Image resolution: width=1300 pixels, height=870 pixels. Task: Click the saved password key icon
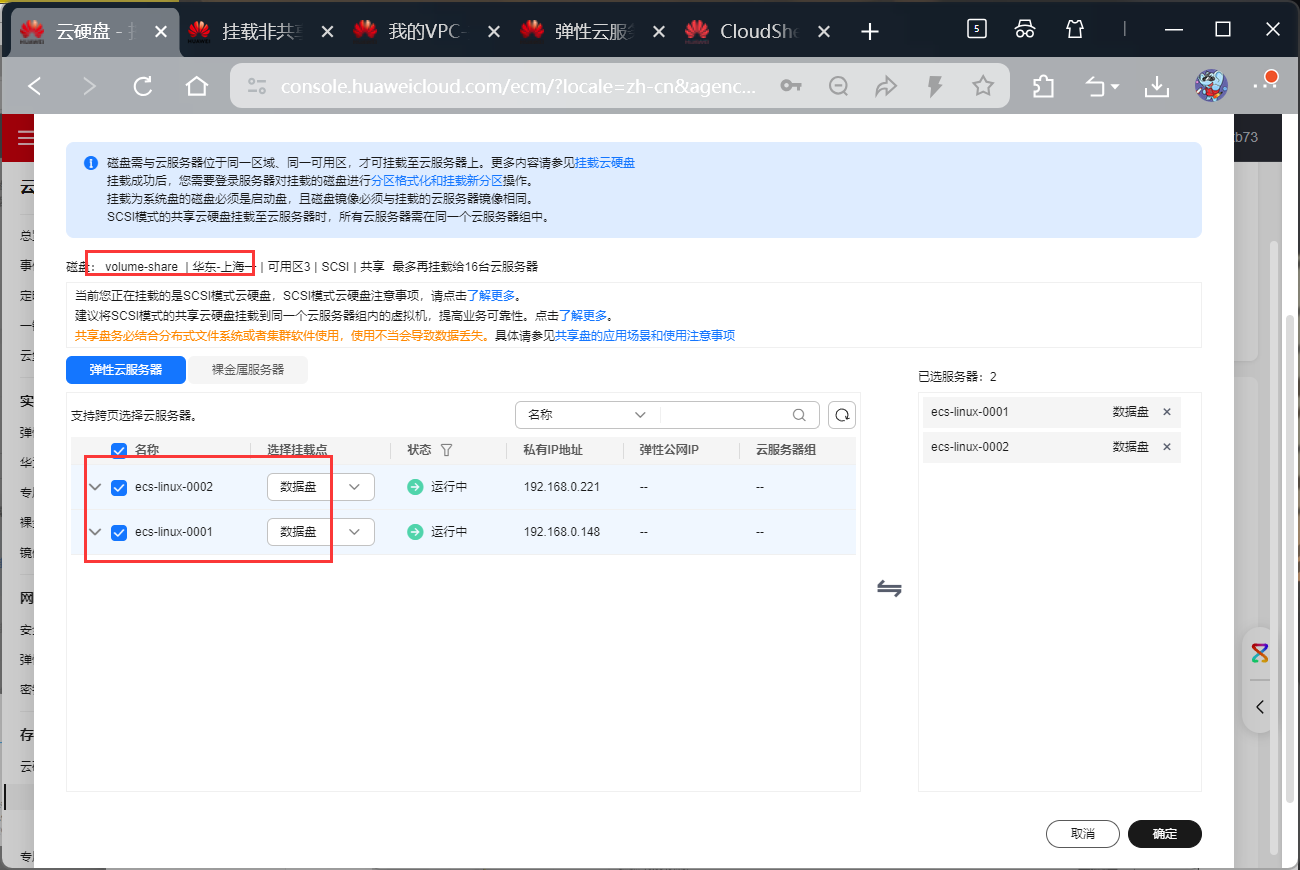click(x=791, y=87)
